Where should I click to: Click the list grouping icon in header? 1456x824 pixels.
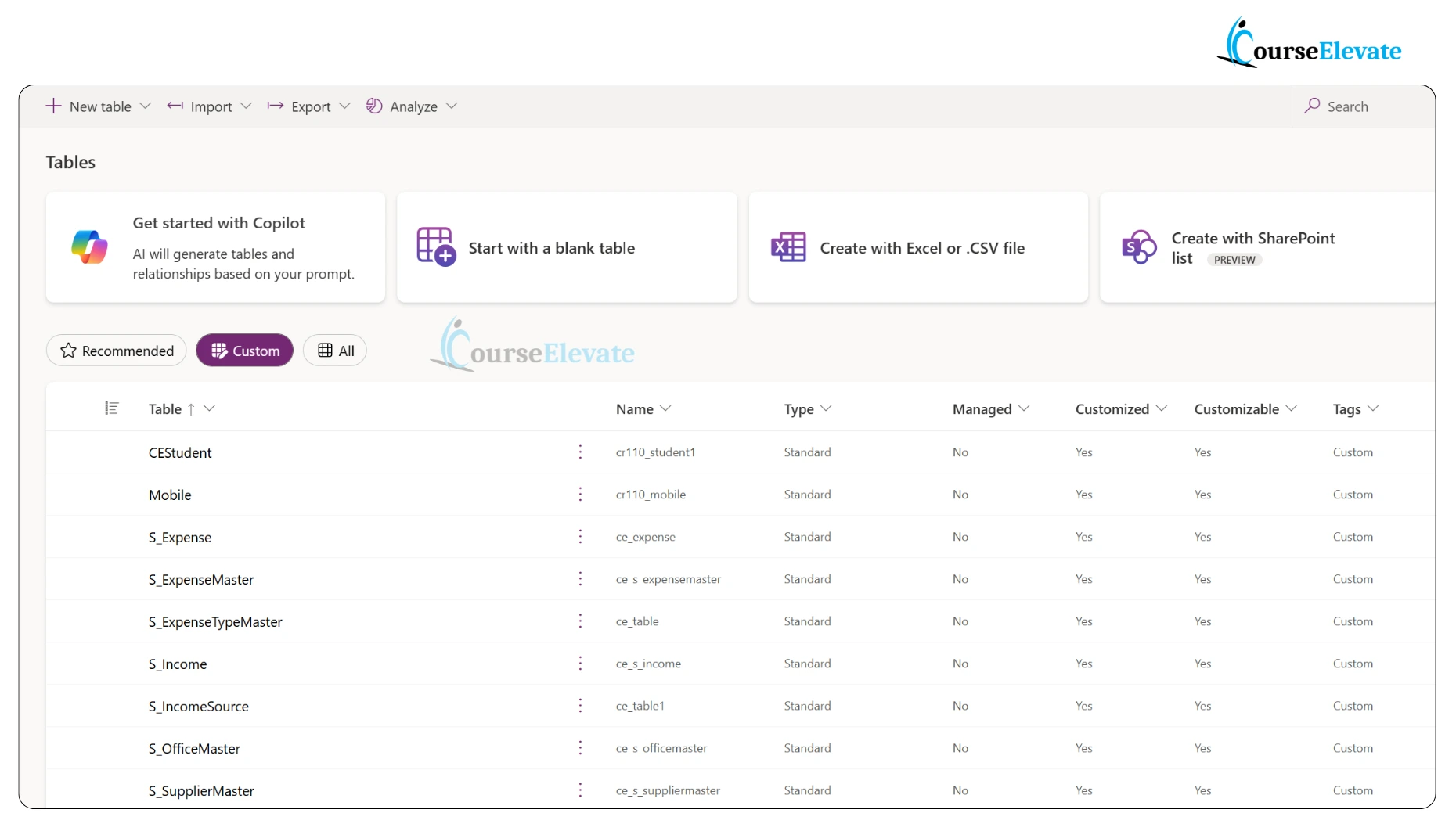(112, 408)
